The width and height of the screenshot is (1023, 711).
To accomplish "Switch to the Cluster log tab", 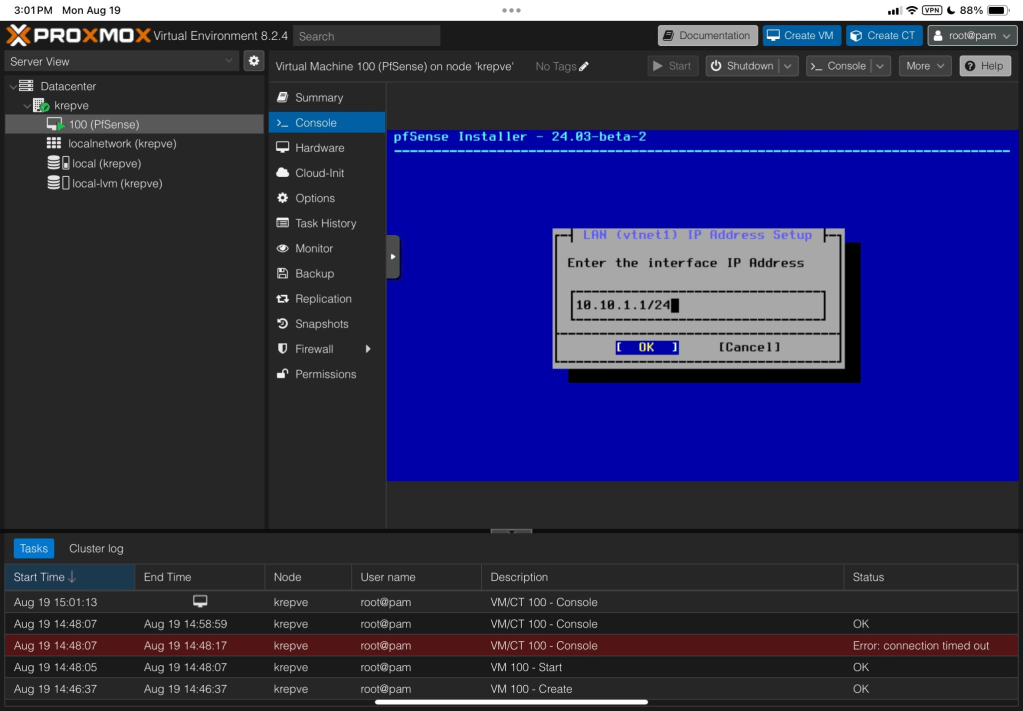I will point(96,549).
